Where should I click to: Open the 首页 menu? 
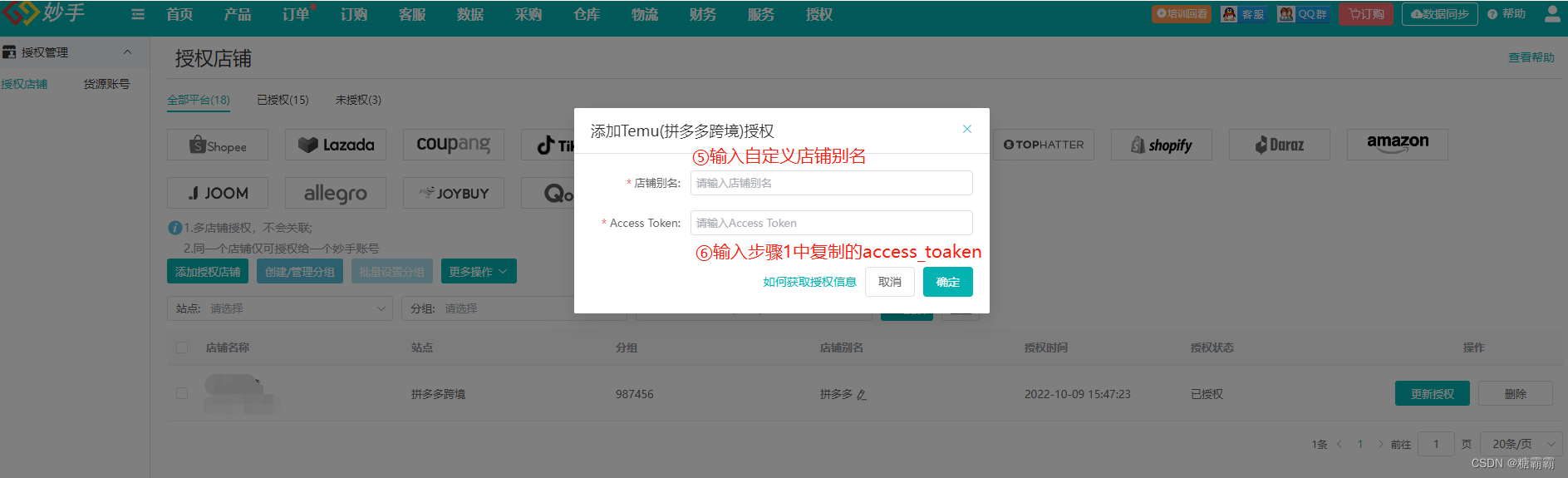pyautogui.click(x=179, y=14)
